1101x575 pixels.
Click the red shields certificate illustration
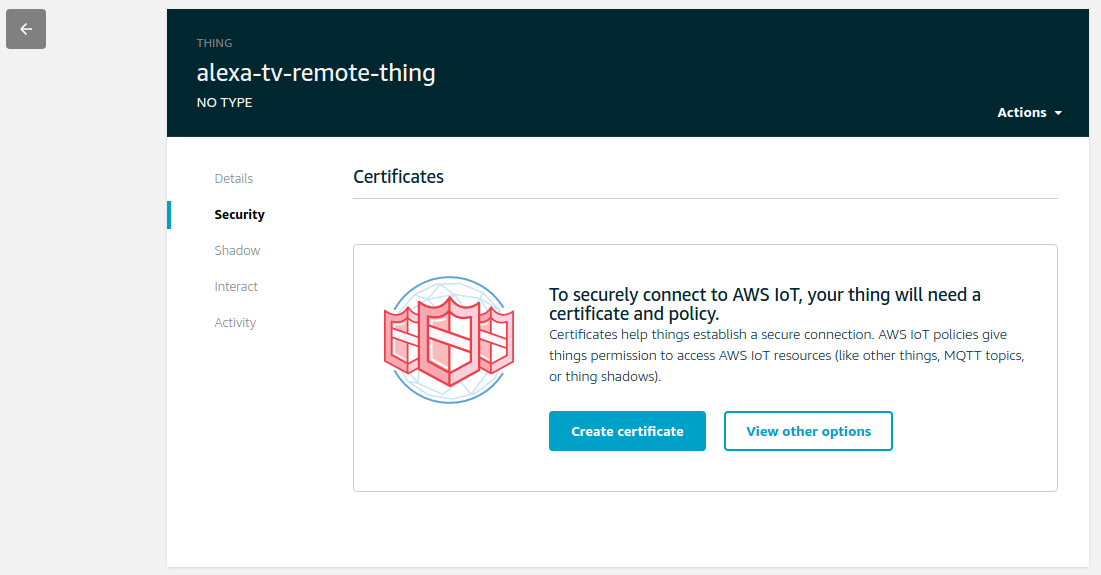pyautogui.click(x=449, y=340)
